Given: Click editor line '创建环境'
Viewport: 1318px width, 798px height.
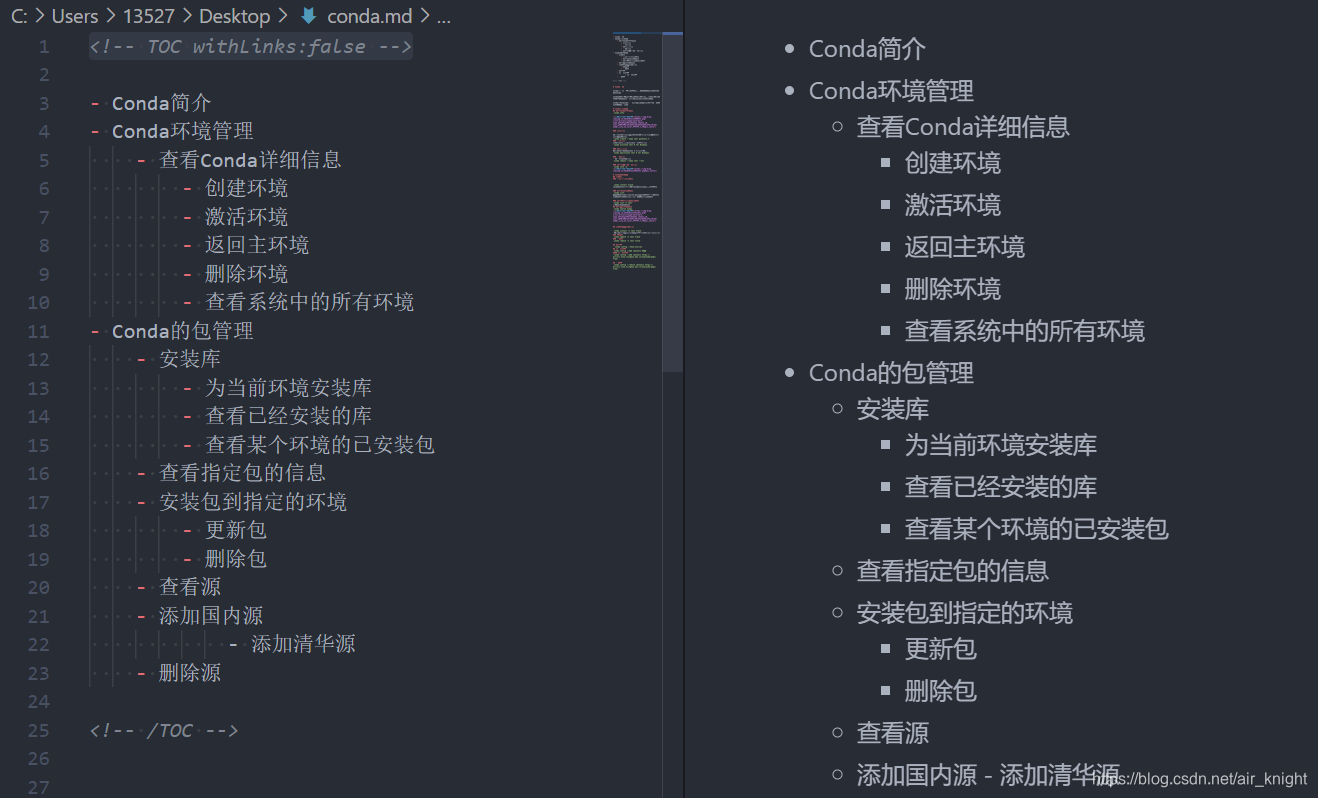Looking at the screenshot, I should 246,188.
